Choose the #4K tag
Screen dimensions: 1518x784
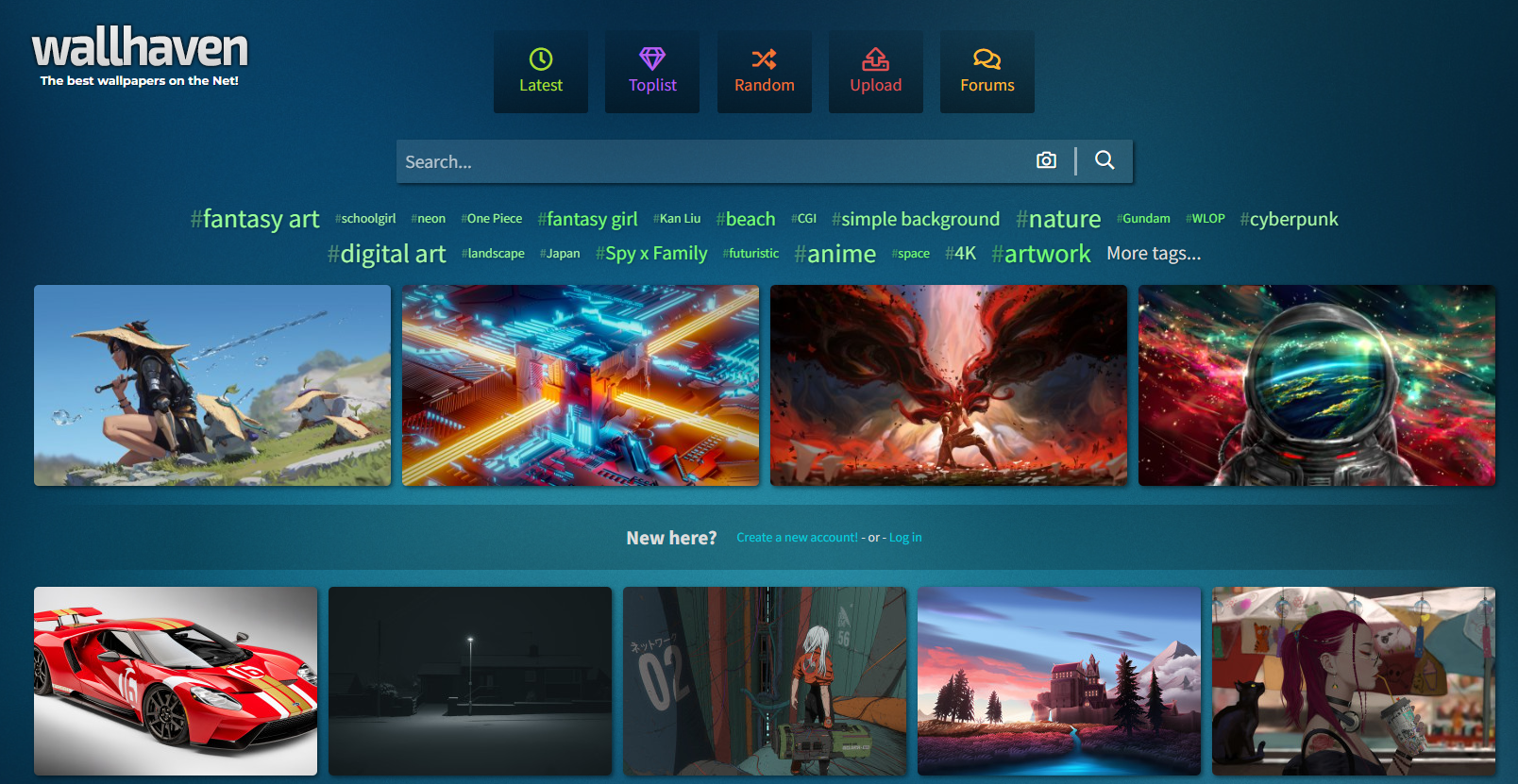click(961, 254)
